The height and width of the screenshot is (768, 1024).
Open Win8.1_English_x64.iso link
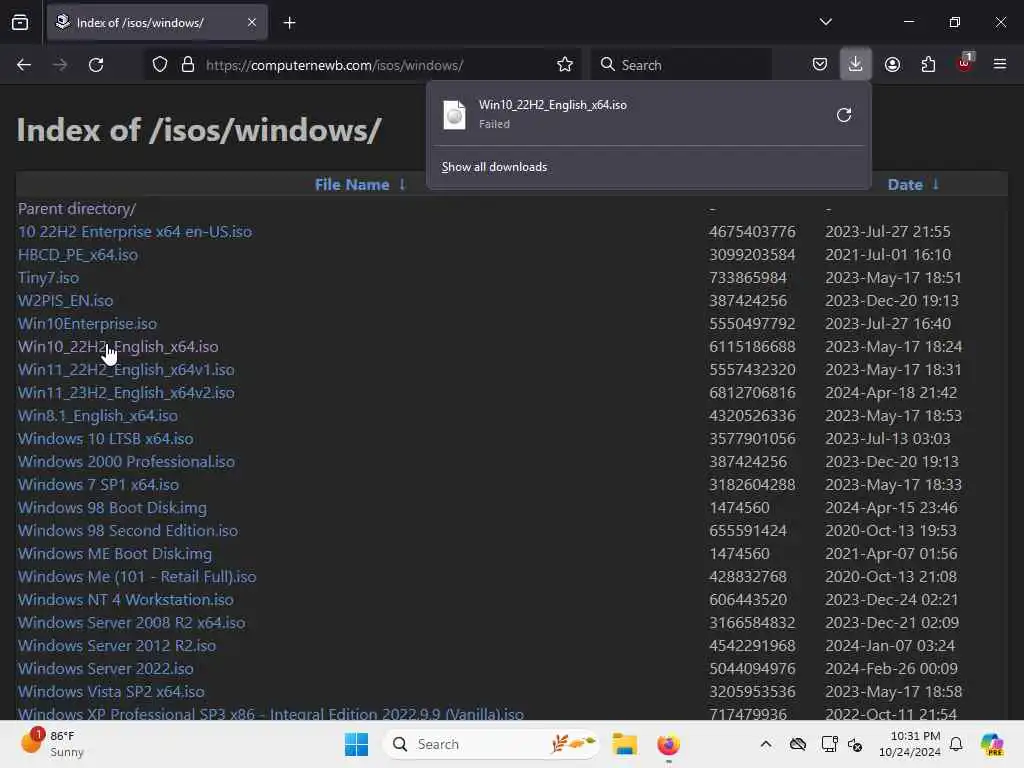click(98, 415)
